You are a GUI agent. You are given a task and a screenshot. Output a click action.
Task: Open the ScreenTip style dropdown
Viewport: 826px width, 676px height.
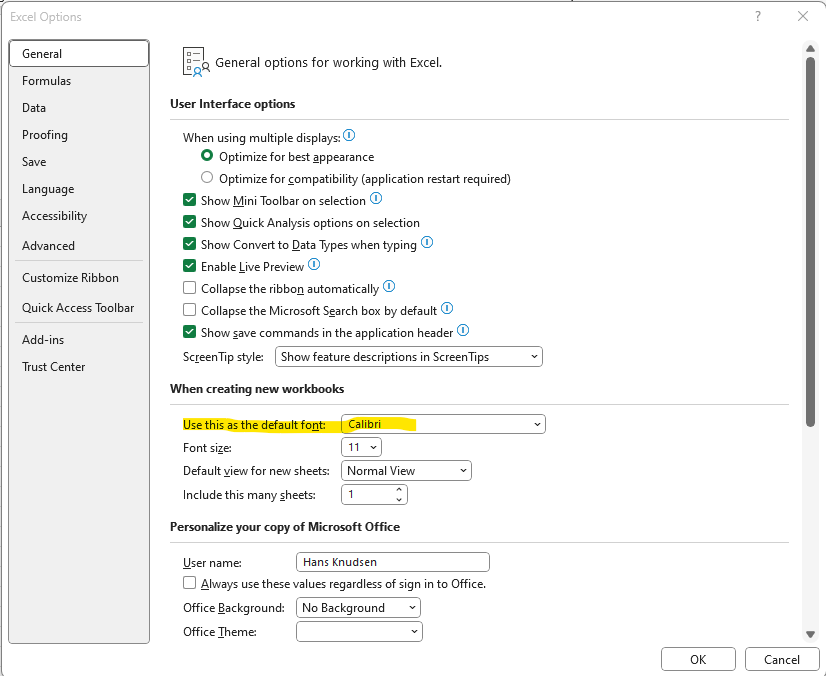pos(409,357)
